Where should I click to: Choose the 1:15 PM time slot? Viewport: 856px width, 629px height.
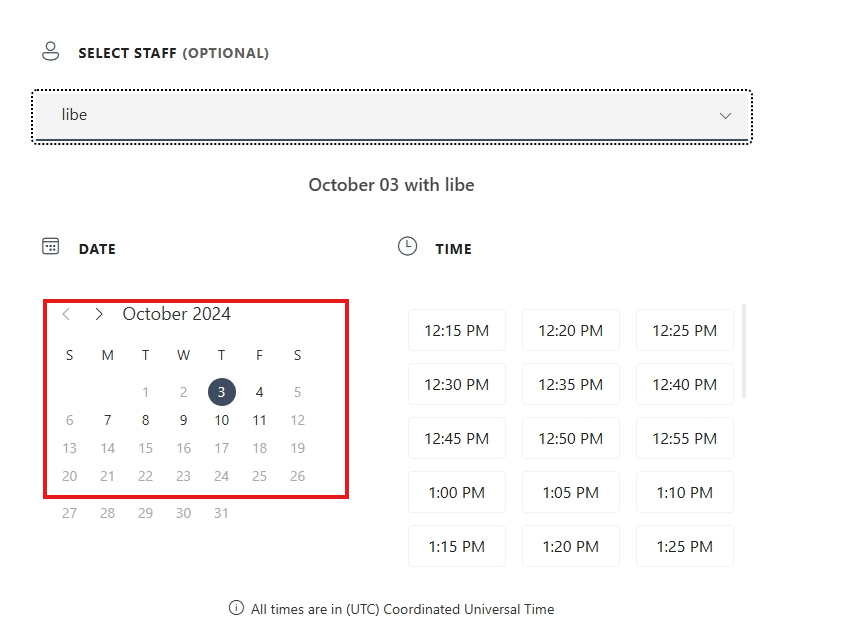coord(457,547)
